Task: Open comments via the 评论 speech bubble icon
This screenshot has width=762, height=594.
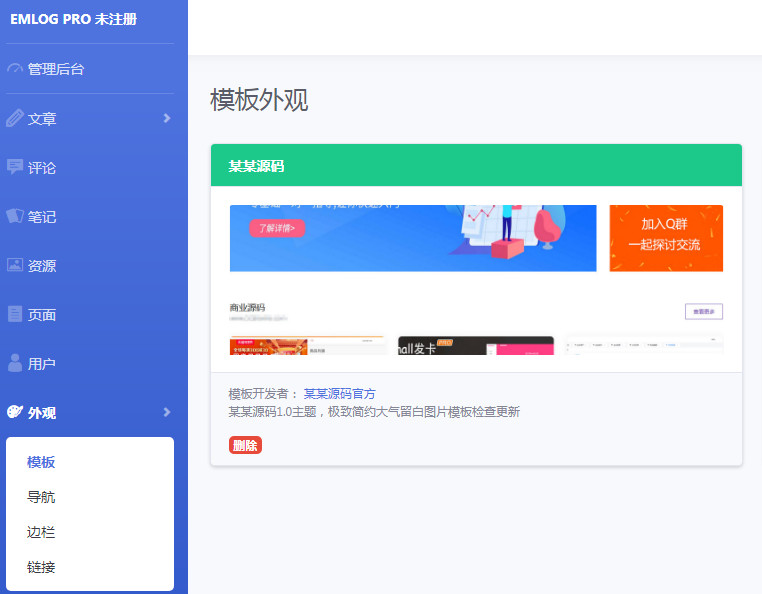Action: [x=15, y=167]
